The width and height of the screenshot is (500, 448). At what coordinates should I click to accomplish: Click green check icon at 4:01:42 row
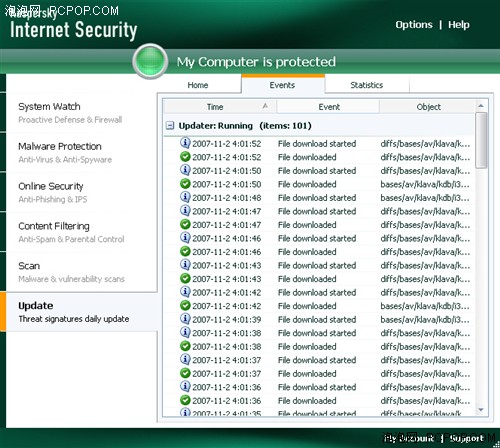pos(185,305)
